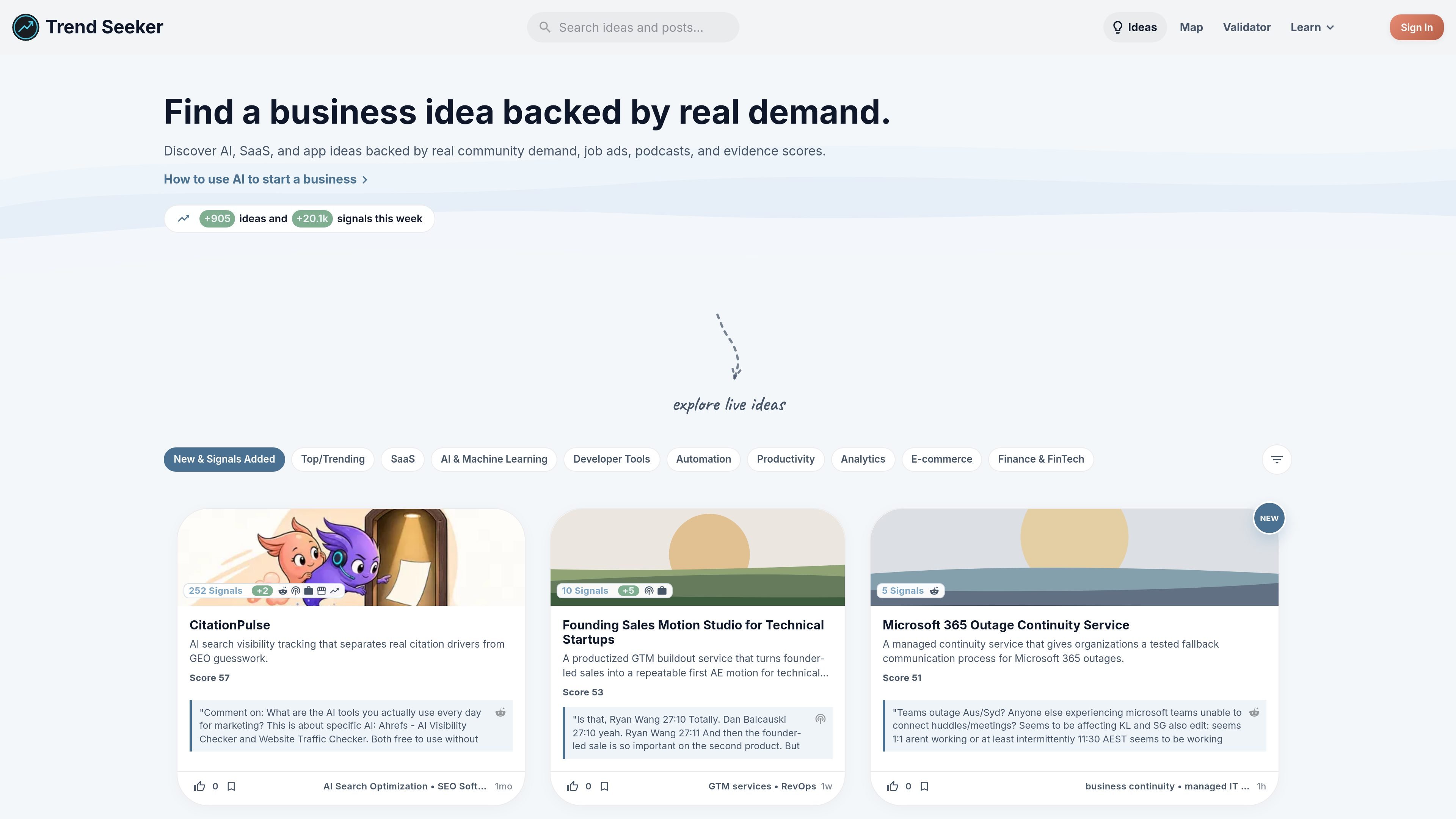
Task: Click the search magnifier icon
Action: [x=544, y=27]
